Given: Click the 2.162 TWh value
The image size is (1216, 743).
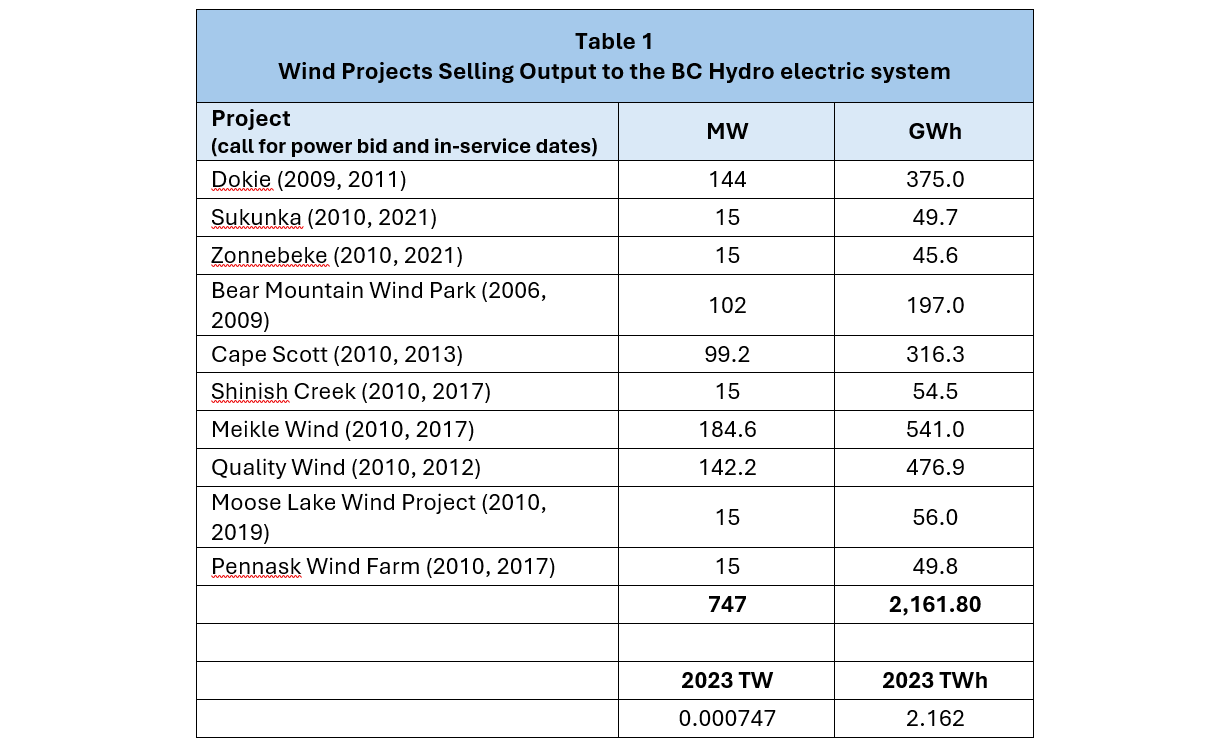Looking at the screenshot, I should click(x=934, y=719).
